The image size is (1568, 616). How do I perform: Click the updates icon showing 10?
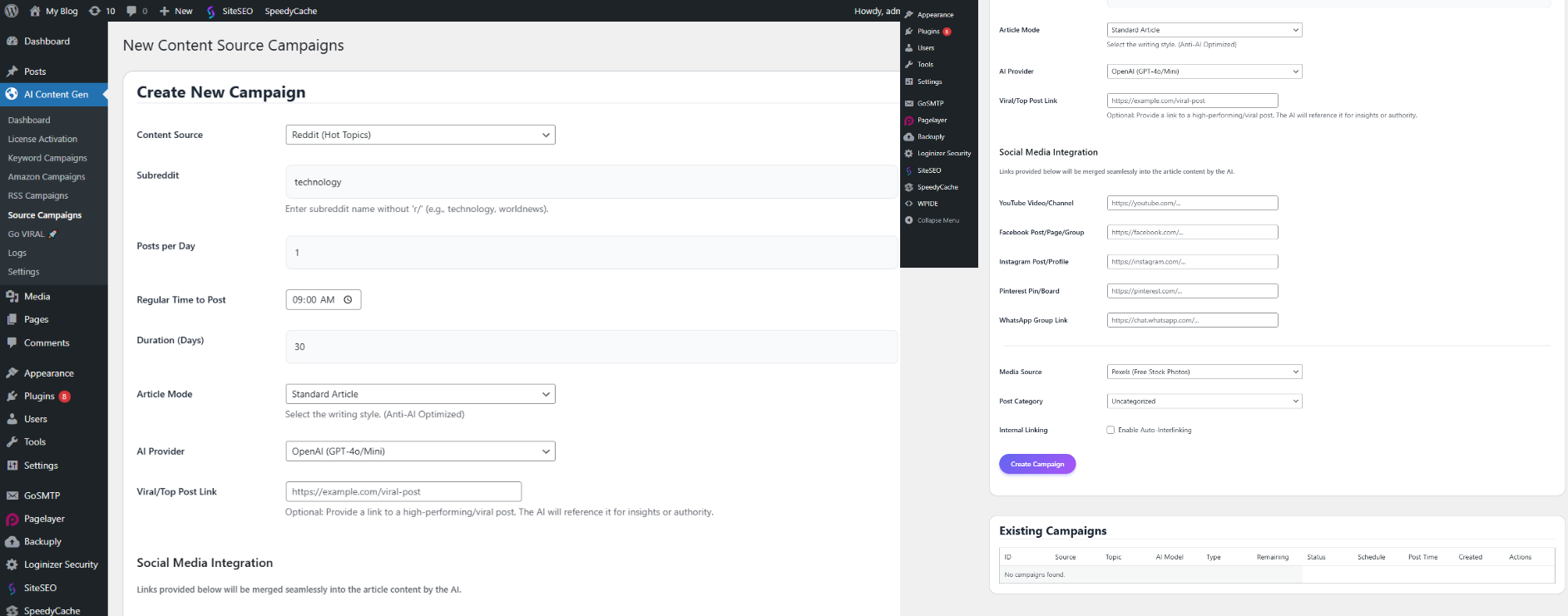click(95, 11)
